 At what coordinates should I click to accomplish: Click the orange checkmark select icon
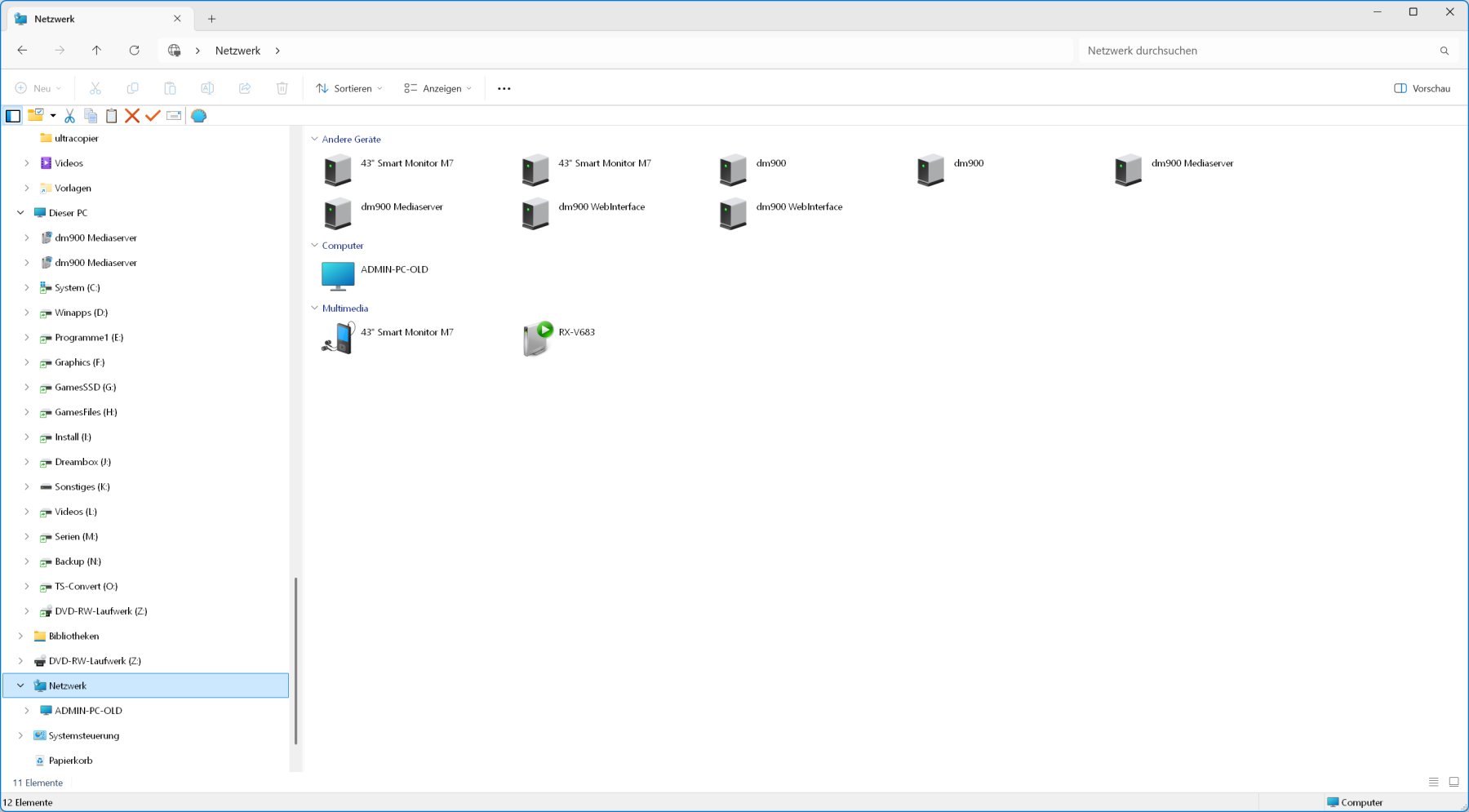coord(153,115)
